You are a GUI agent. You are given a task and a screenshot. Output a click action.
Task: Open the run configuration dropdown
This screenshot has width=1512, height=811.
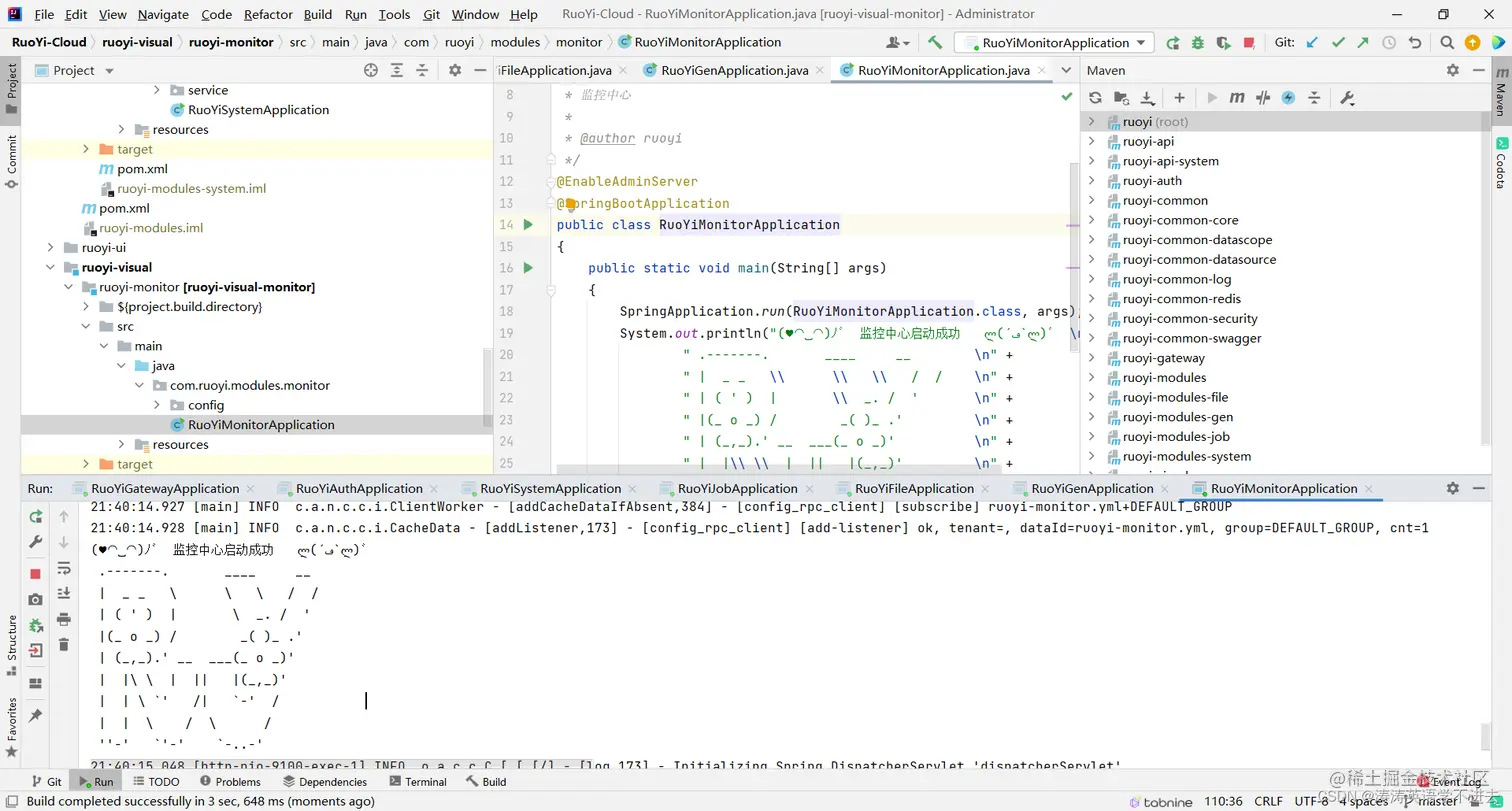point(1054,43)
